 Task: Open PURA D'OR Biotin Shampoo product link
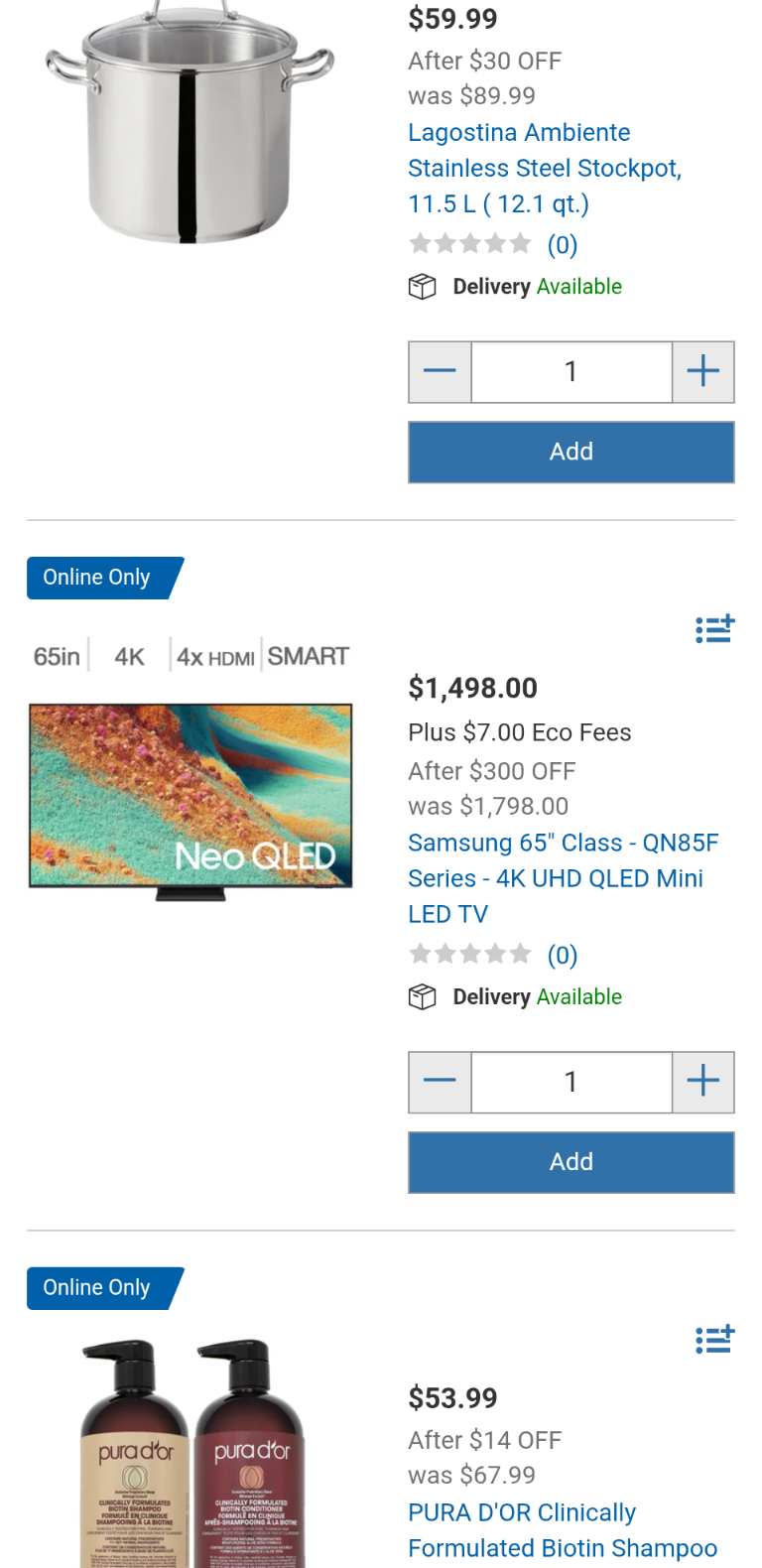[562, 1530]
